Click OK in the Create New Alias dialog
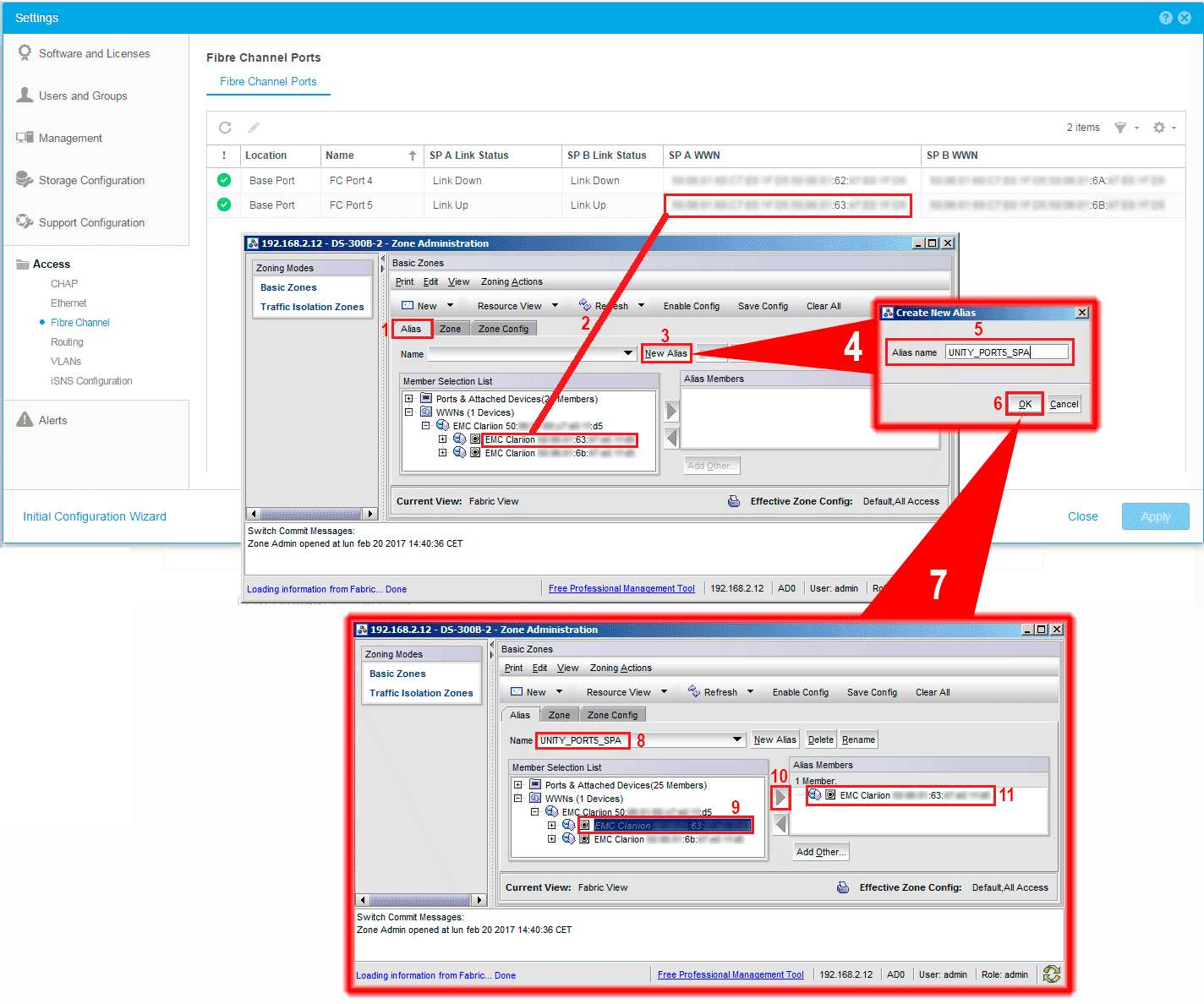The width and height of the screenshot is (1204, 1004). point(1024,403)
